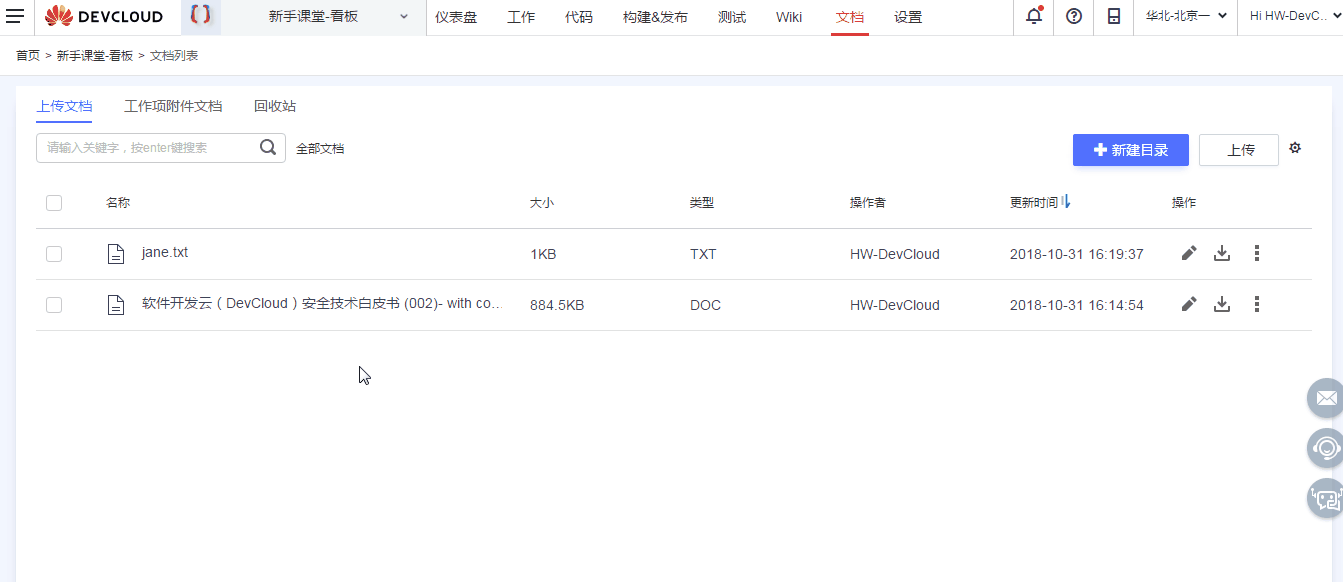
Task: Open the document list settings gear
Action: [1295, 147]
